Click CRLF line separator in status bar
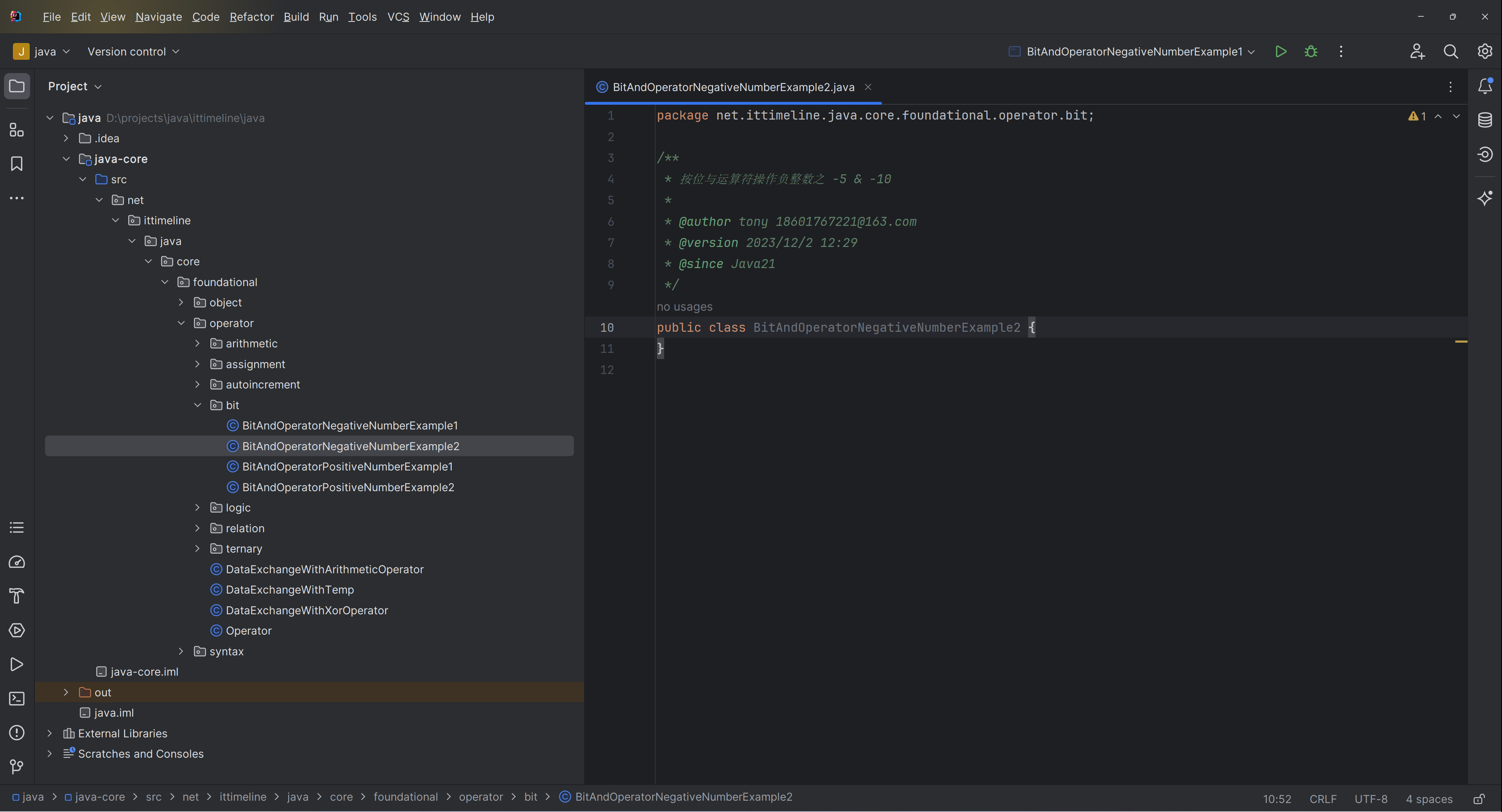 tap(1323, 799)
